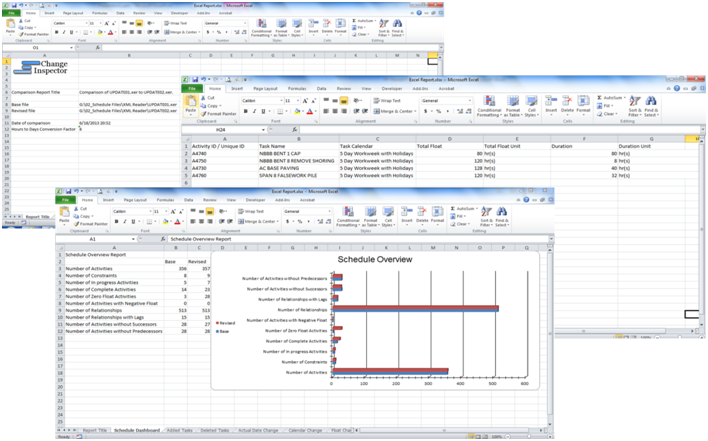Switch to Deleted Tasks sheet tab
708x441 pixels.
[x=214, y=430]
